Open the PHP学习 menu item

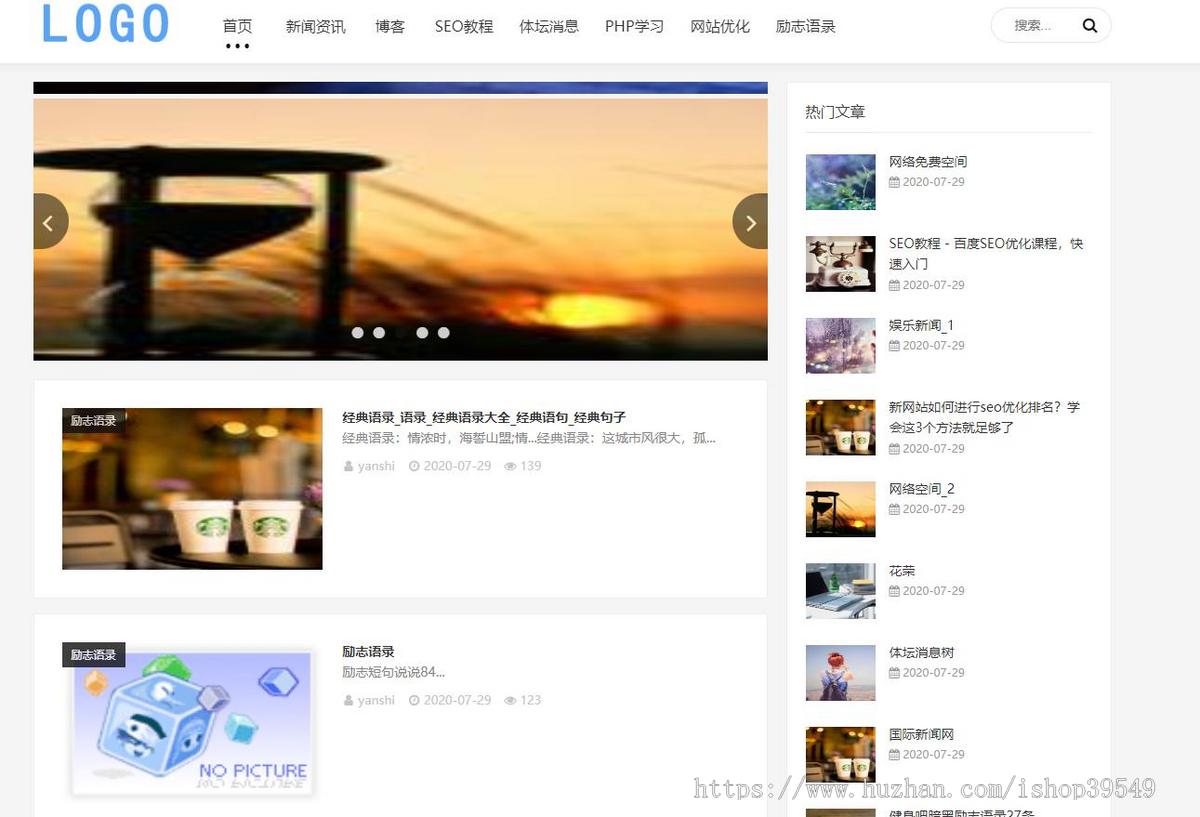[x=634, y=26]
